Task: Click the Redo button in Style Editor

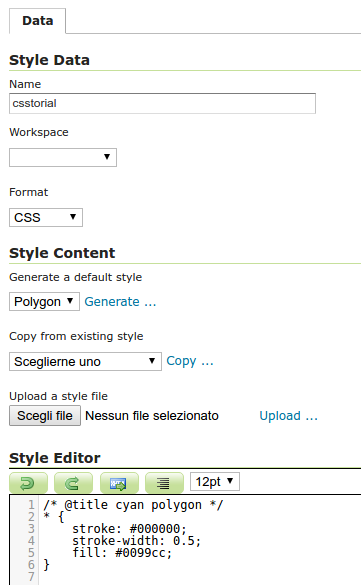Action: click(73, 483)
